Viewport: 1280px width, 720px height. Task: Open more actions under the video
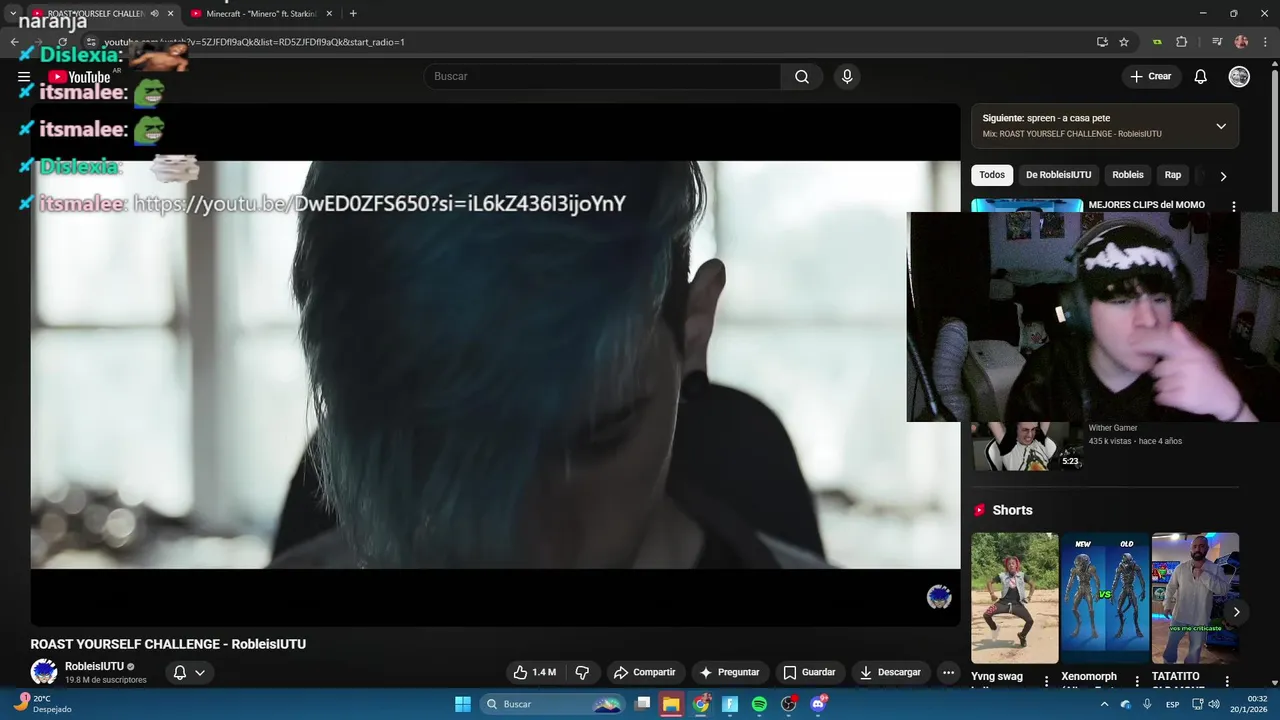point(948,672)
